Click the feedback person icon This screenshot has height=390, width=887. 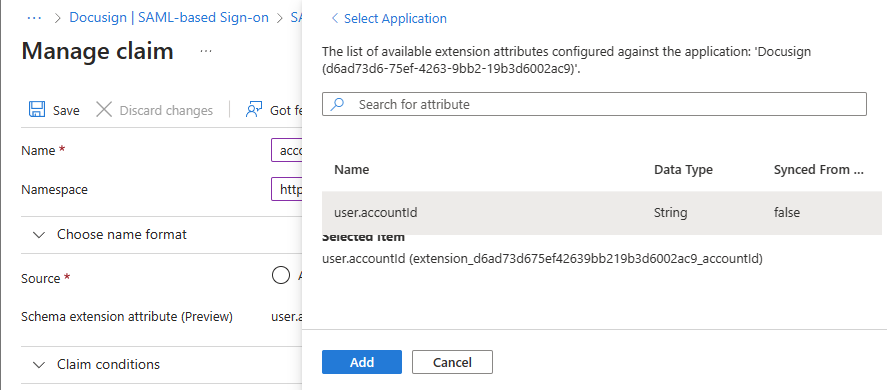point(253,110)
